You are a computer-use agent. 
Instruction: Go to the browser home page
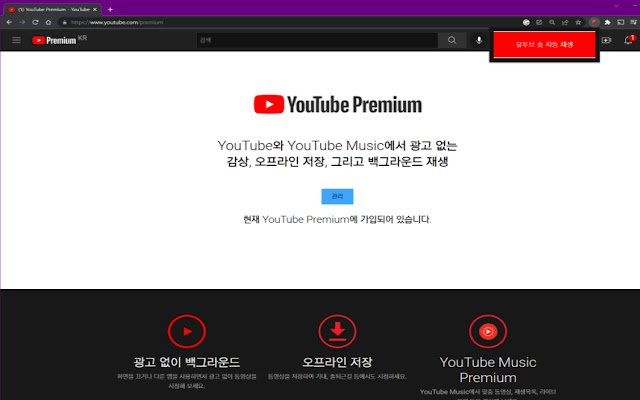48,22
